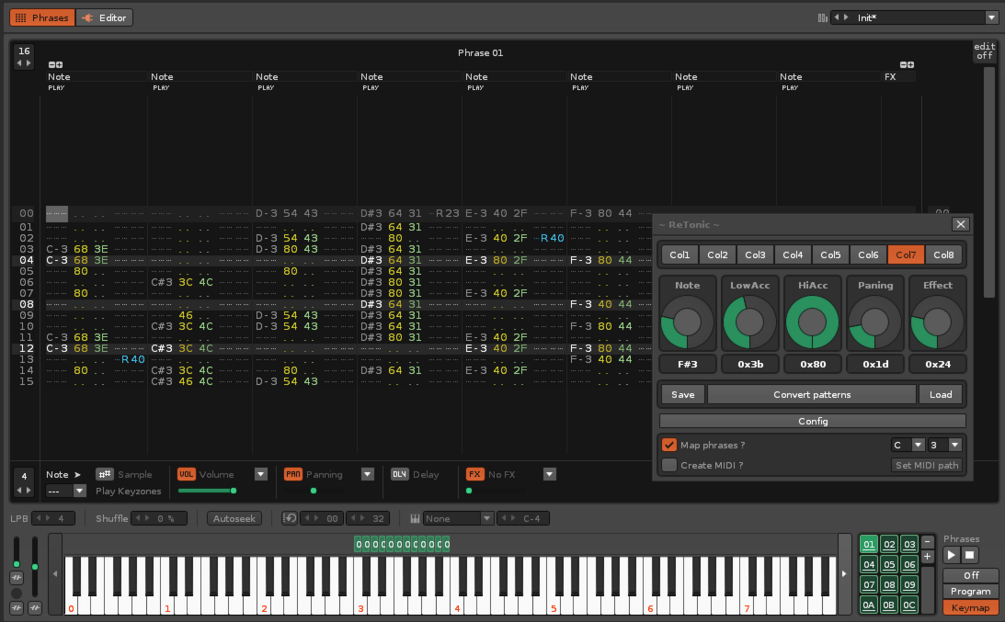The width and height of the screenshot is (1005, 622).
Task: Toggle the DLY delay column button
Action: click(399, 475)
